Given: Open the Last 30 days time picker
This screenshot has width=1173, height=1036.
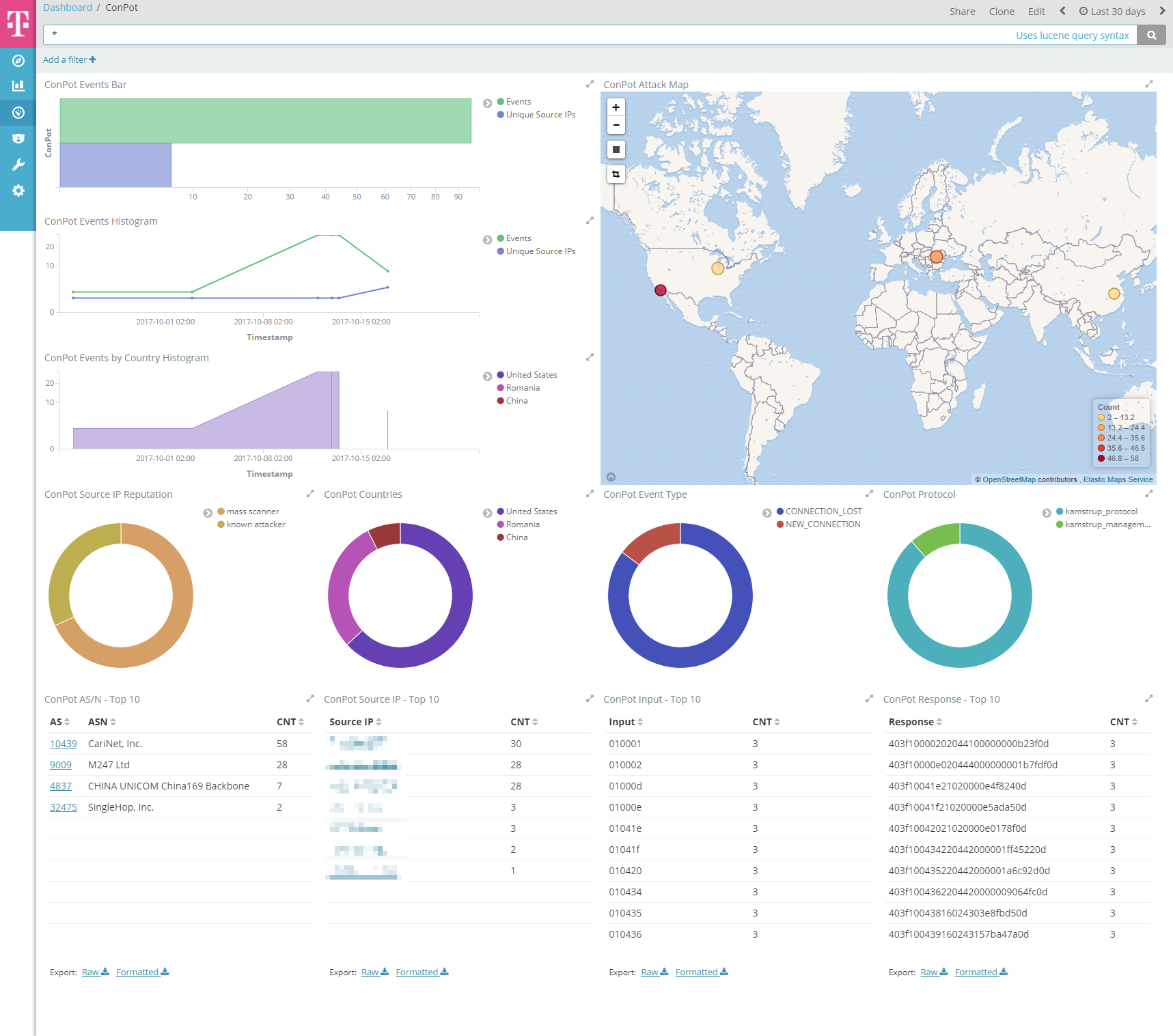Looking at the screenshot, I should 1112,12.
